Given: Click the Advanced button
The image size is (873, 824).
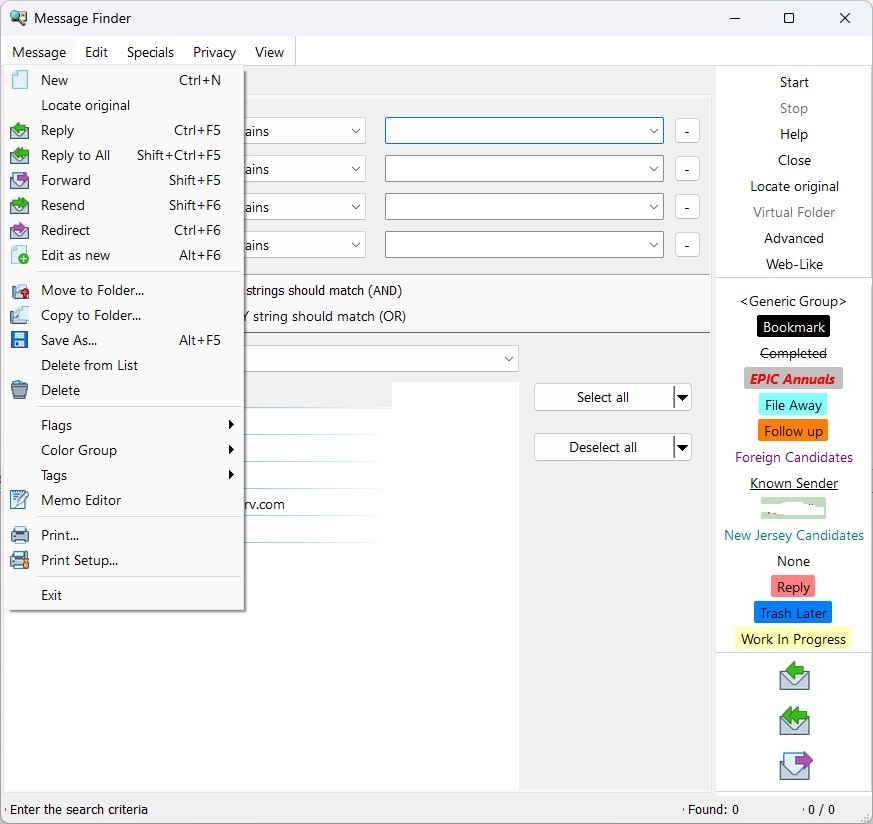Looking at the screenshot, I should click(x=794, y=238).
